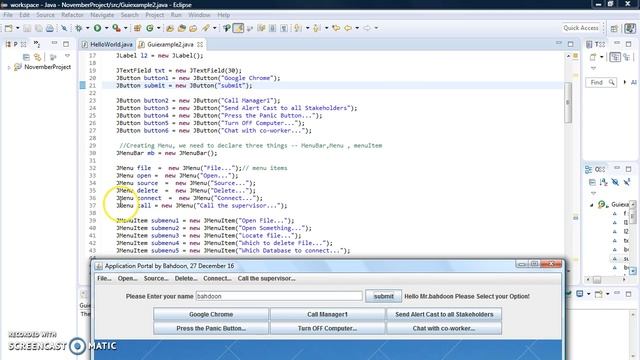Expand the NovemberProject tree node
Image resolution: width=640 pixels, height=360 pixels.
point(9,67)
